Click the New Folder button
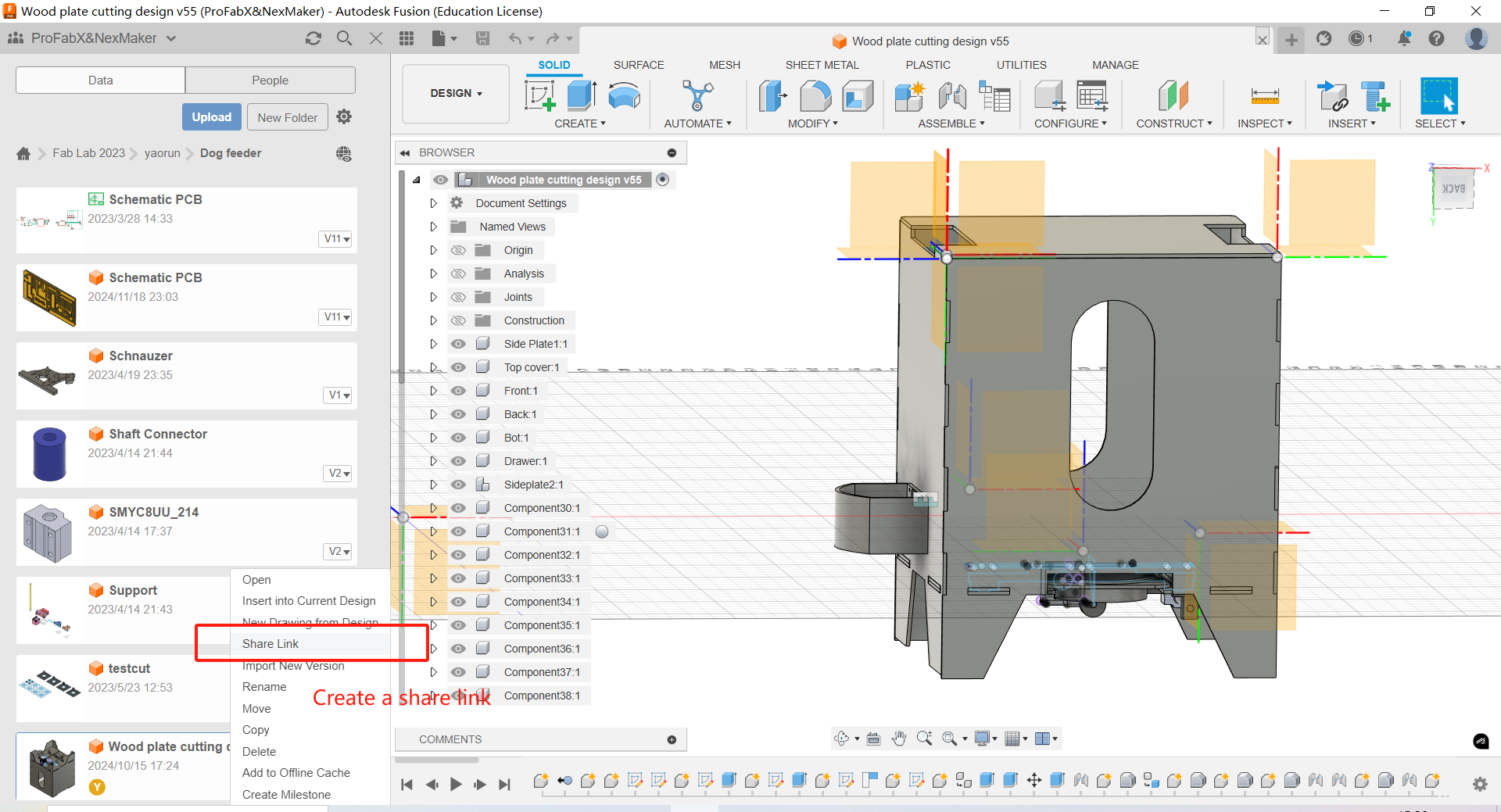The width and height of the screenshot is (1501, 812). [x=287, y=117]
